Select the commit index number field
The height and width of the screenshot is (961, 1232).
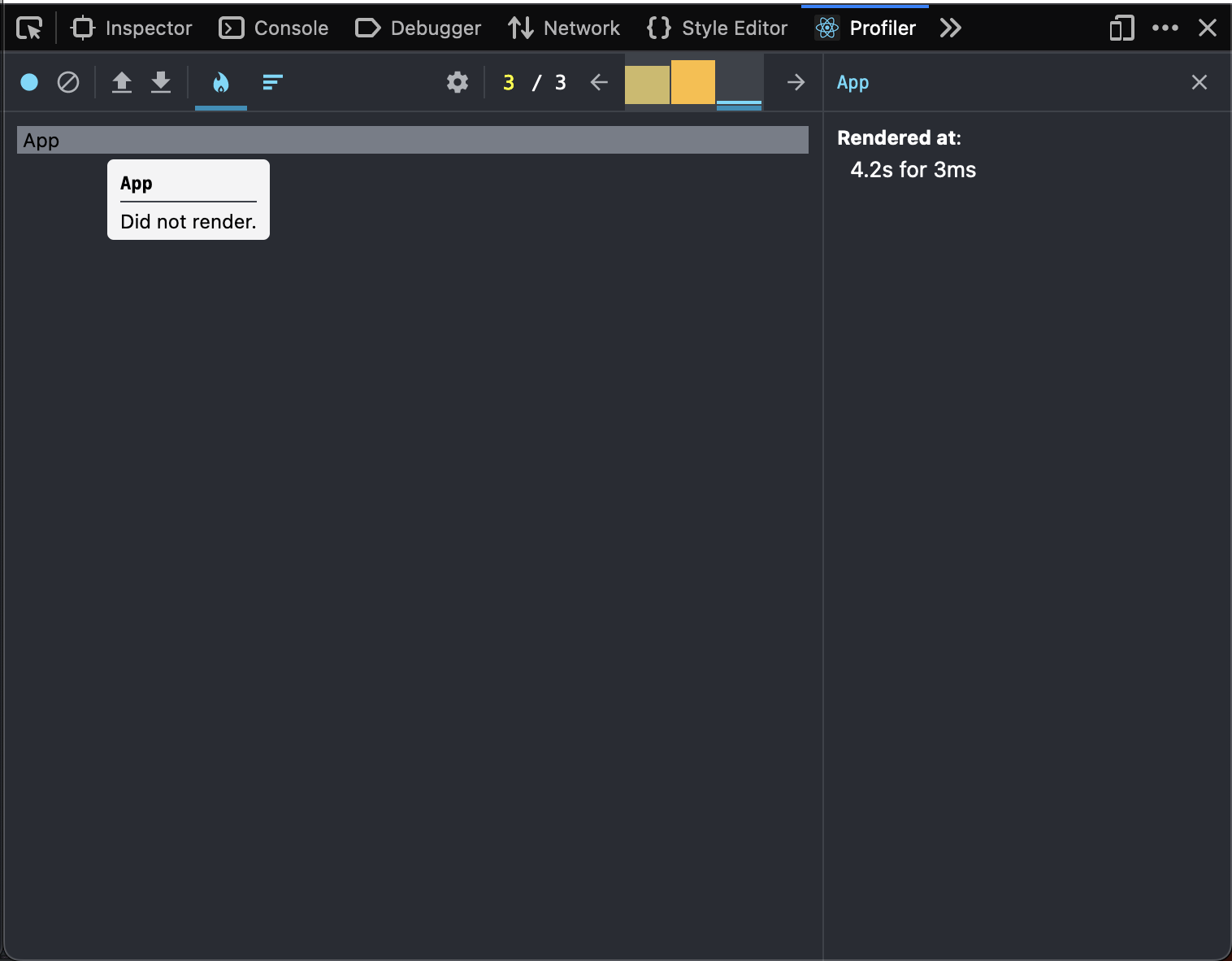(x=509, y=83)
